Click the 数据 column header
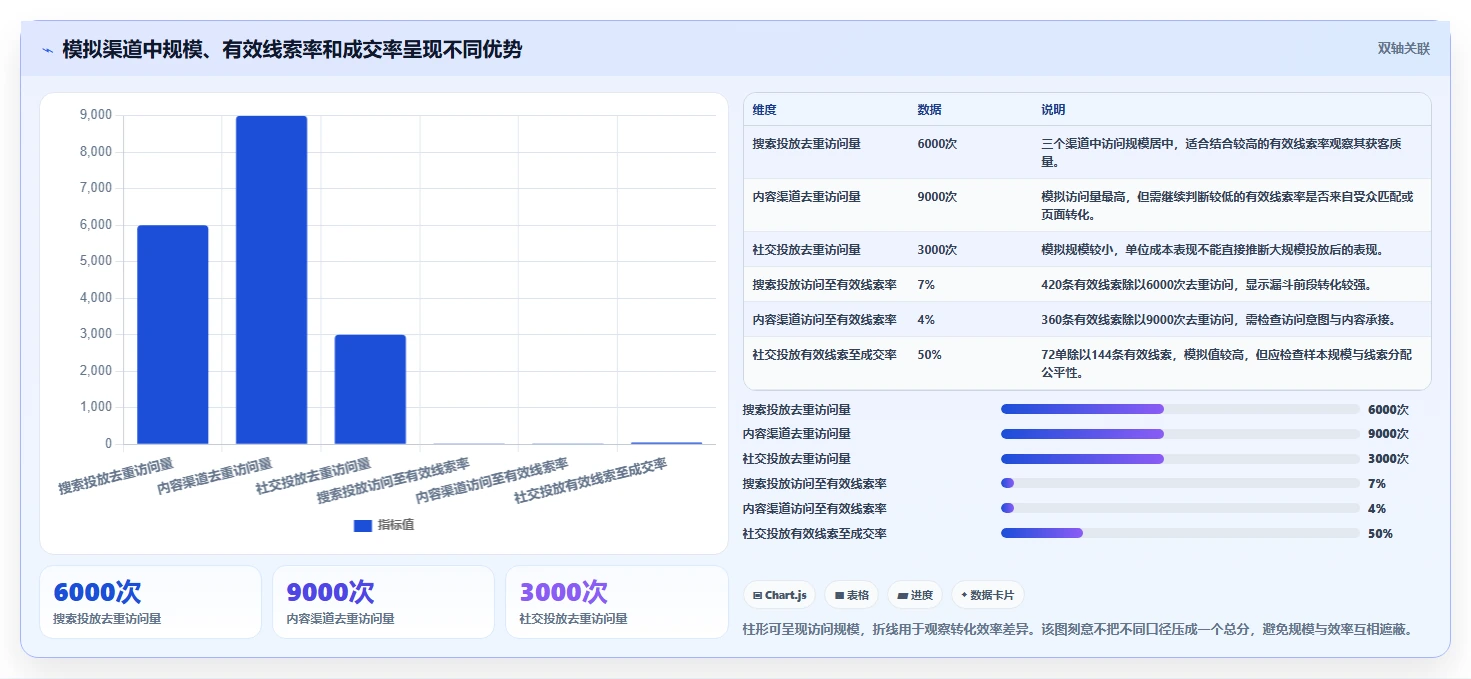Screen dimensions: 1471x679 pos(929,110)
